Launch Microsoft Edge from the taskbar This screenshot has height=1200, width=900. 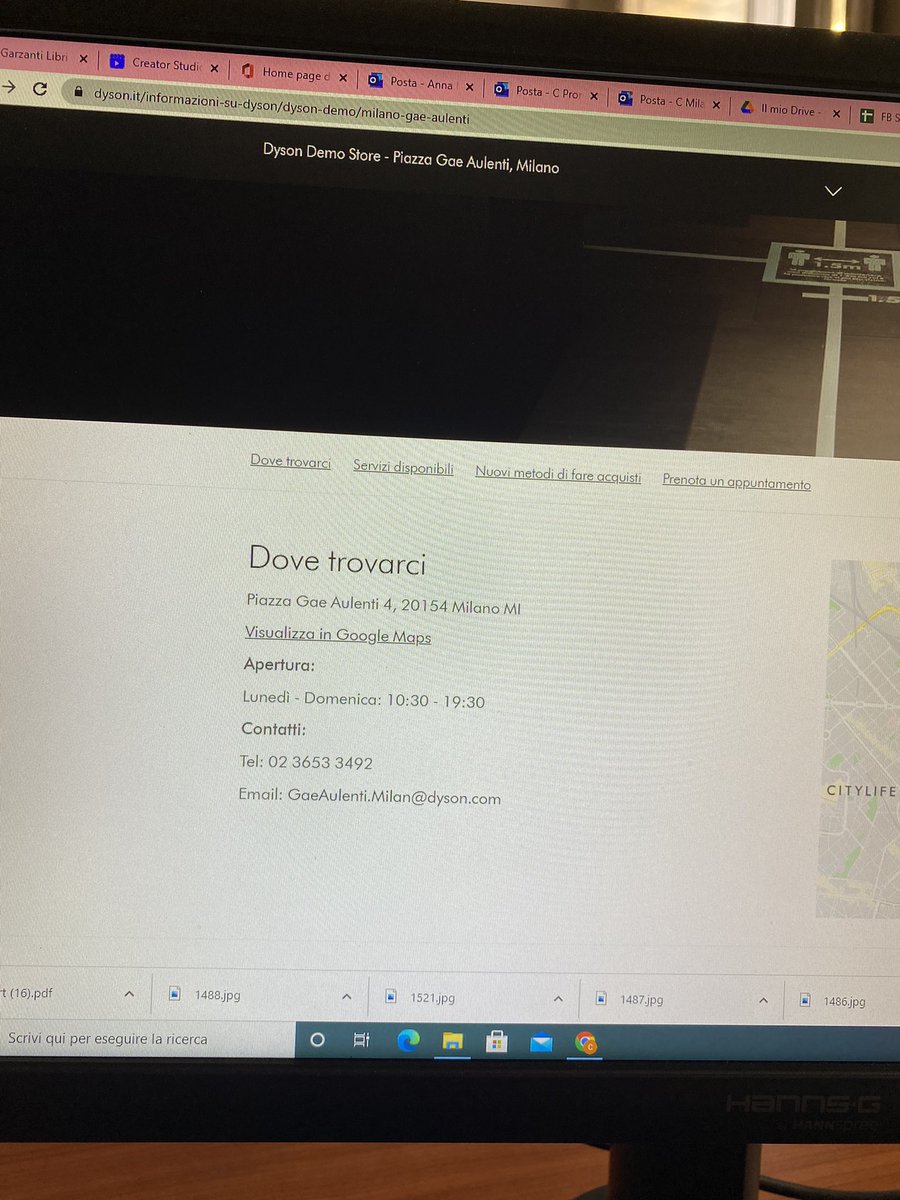click(x=407, y=1041)
